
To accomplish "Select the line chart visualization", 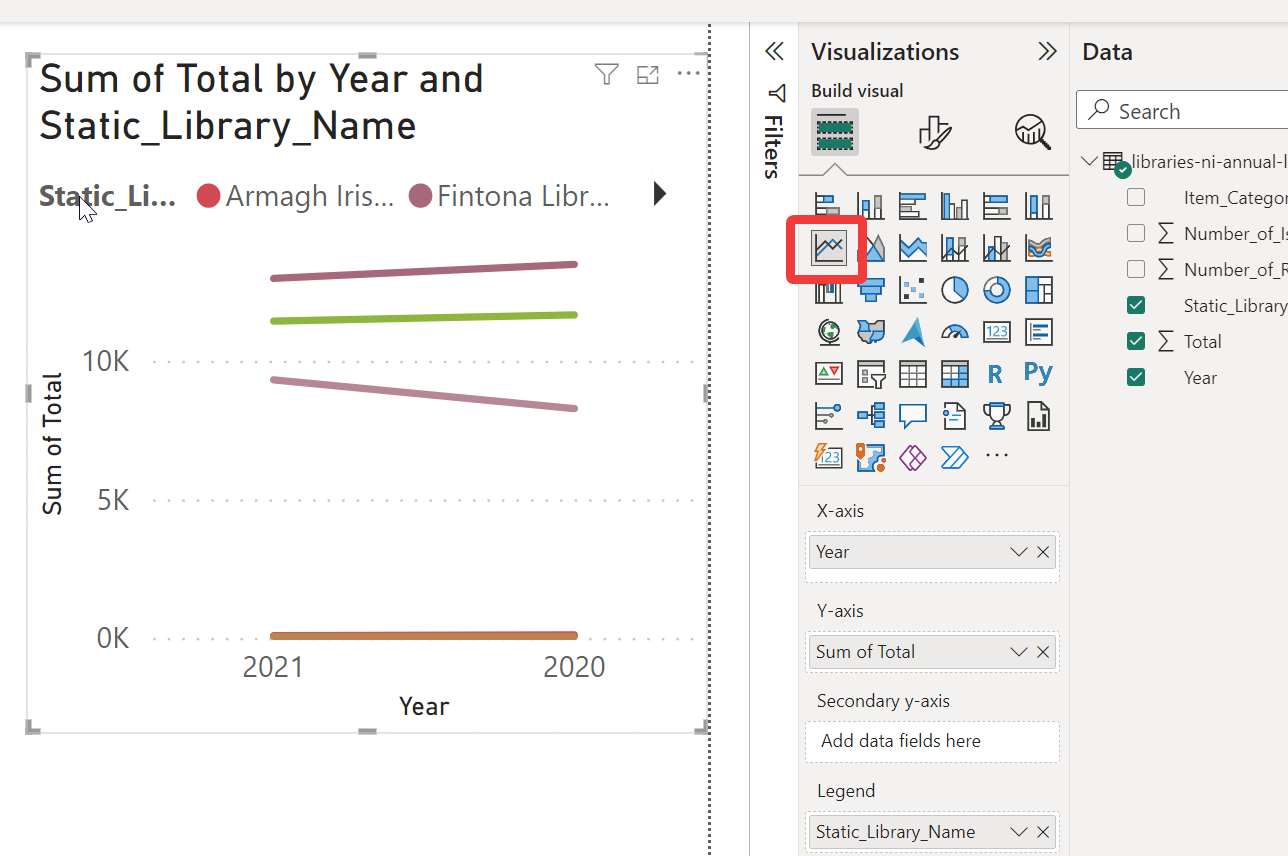I will click(829, 247).
